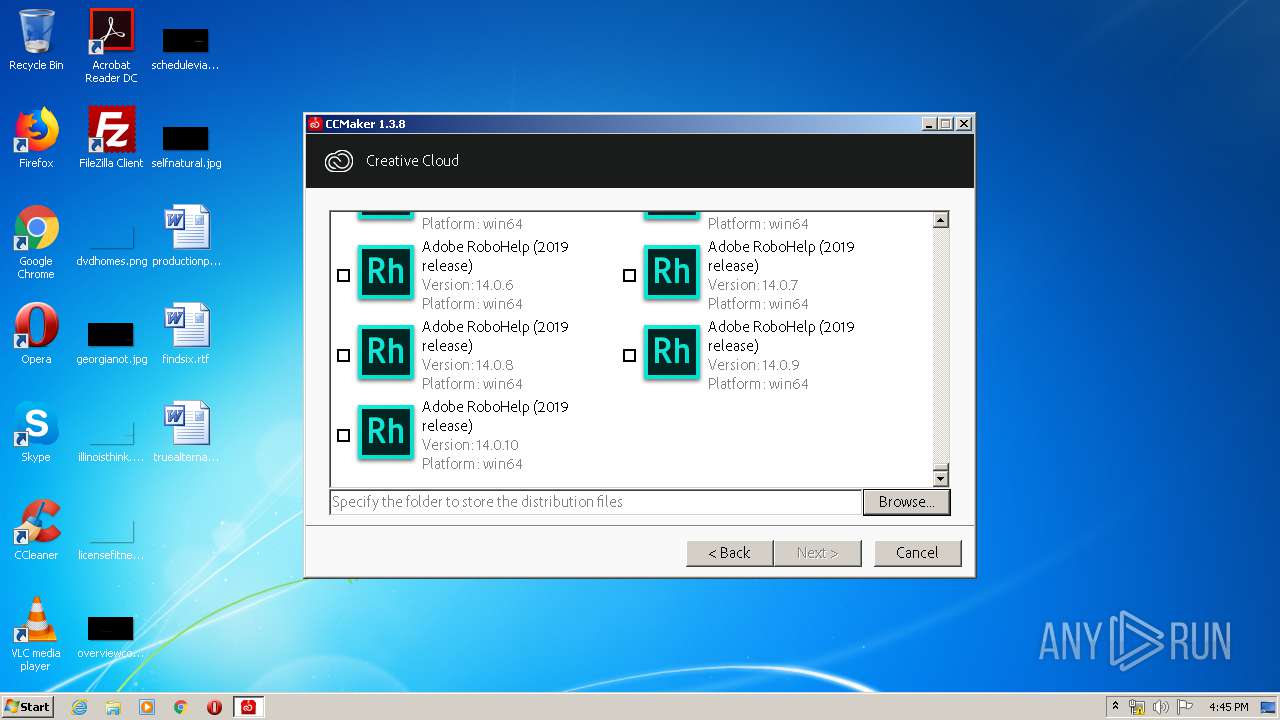This screenshot has height=720, width=1280.
Task: Click the RoboHelp version 14.0.8 icon
Action: coord(386,352)
